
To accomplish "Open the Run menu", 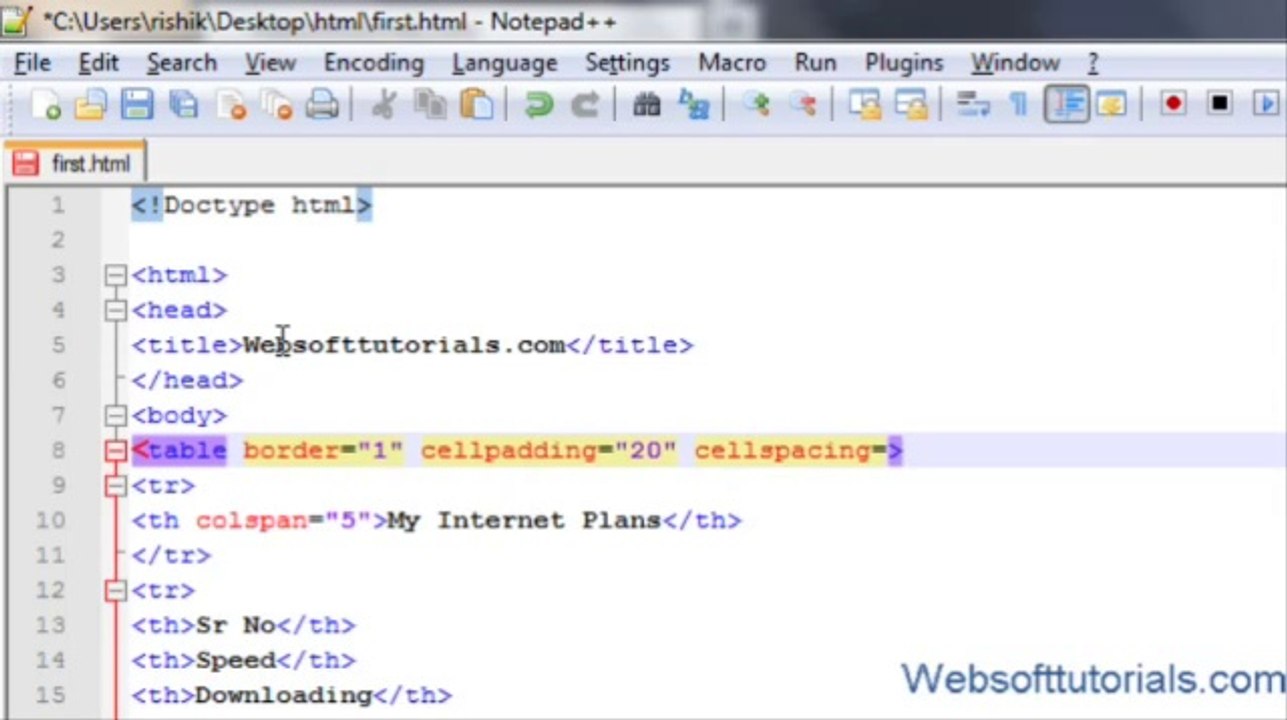I will click(x=815, y=63).
